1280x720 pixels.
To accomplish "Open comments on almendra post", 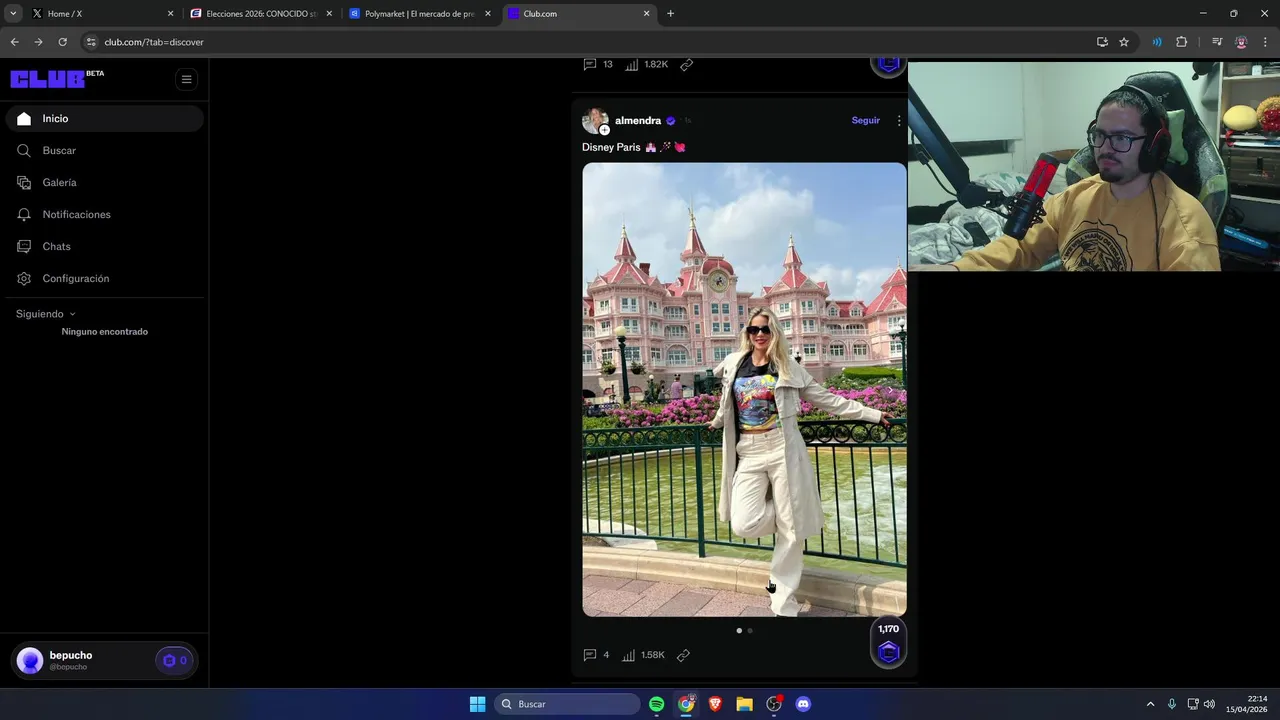I will pos(596,655).
